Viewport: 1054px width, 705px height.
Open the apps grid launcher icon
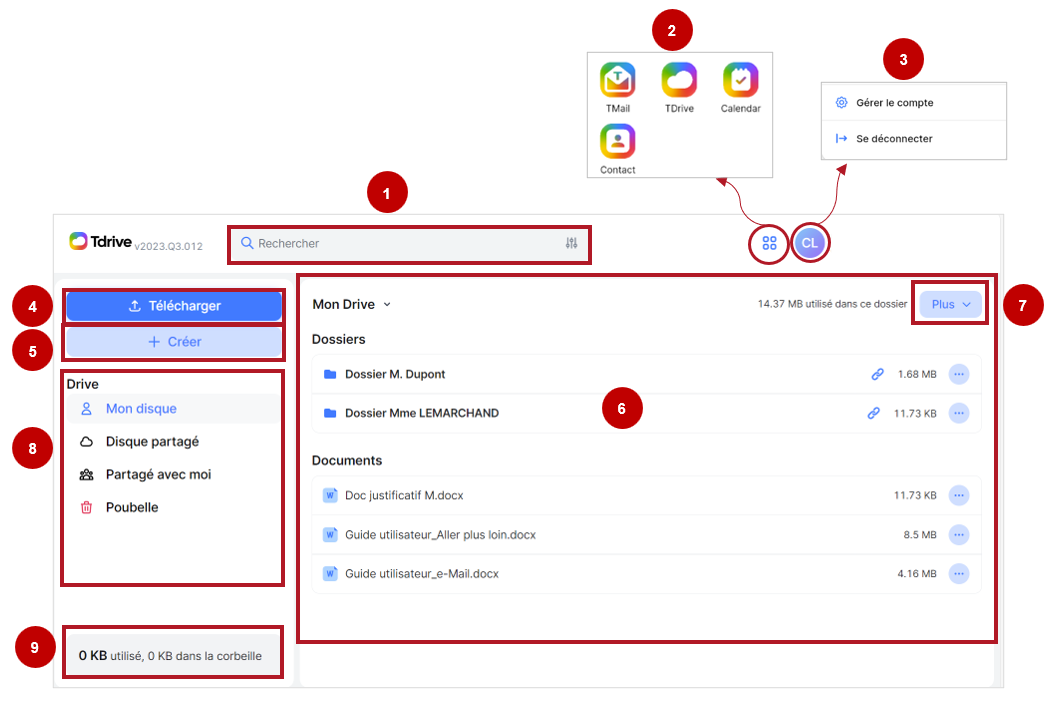[x=769, y=243]
